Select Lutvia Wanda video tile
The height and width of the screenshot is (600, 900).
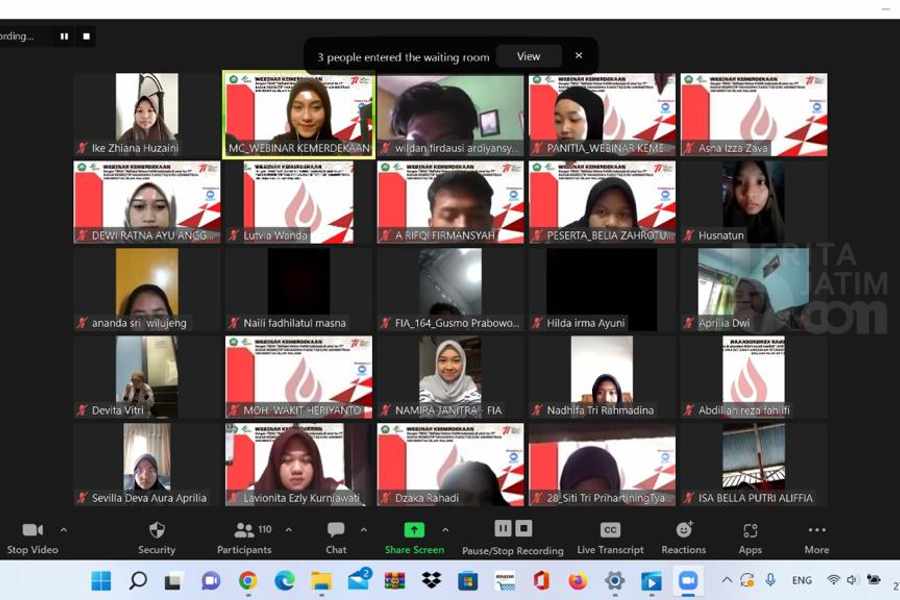(x=298, y=202)
